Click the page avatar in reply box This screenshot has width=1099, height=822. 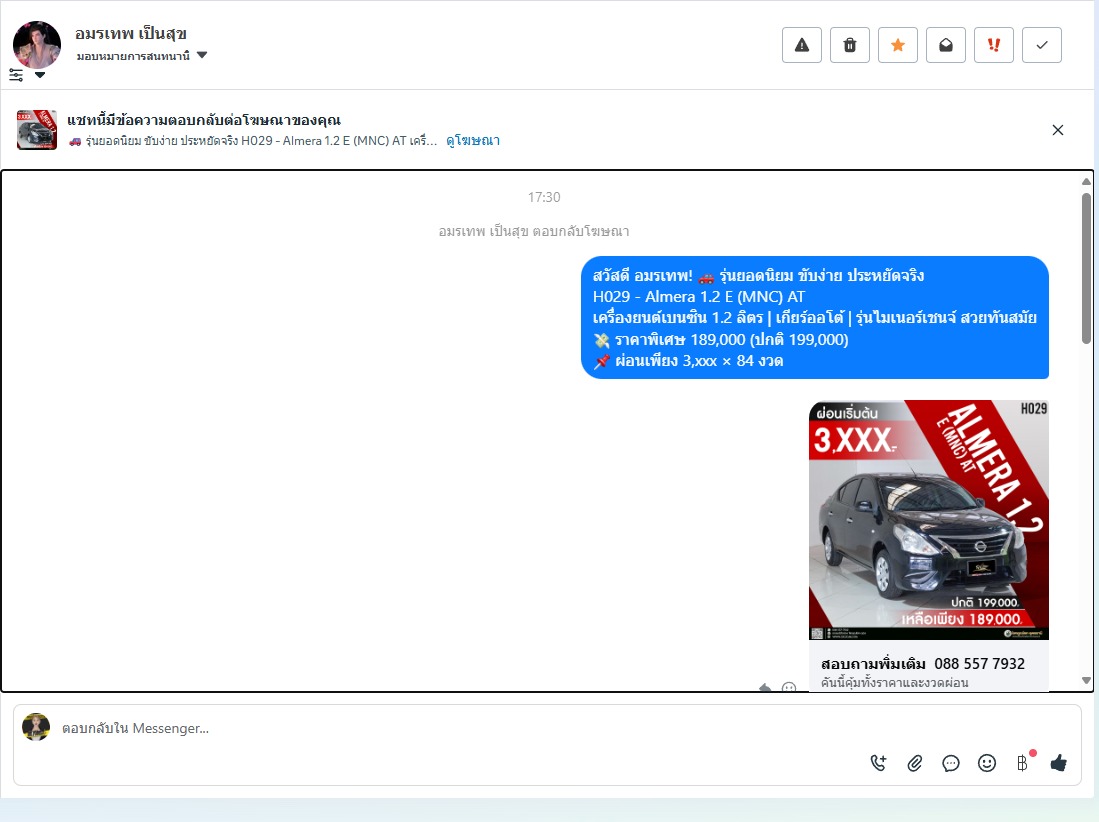point(36,727)
